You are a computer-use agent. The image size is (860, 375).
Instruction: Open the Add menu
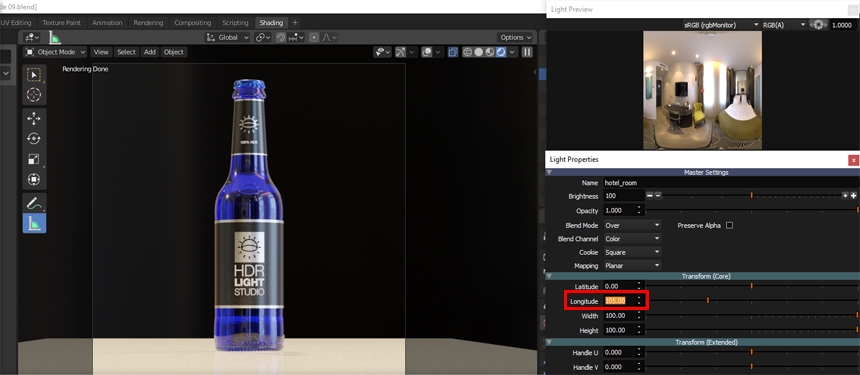pos(150,52)
